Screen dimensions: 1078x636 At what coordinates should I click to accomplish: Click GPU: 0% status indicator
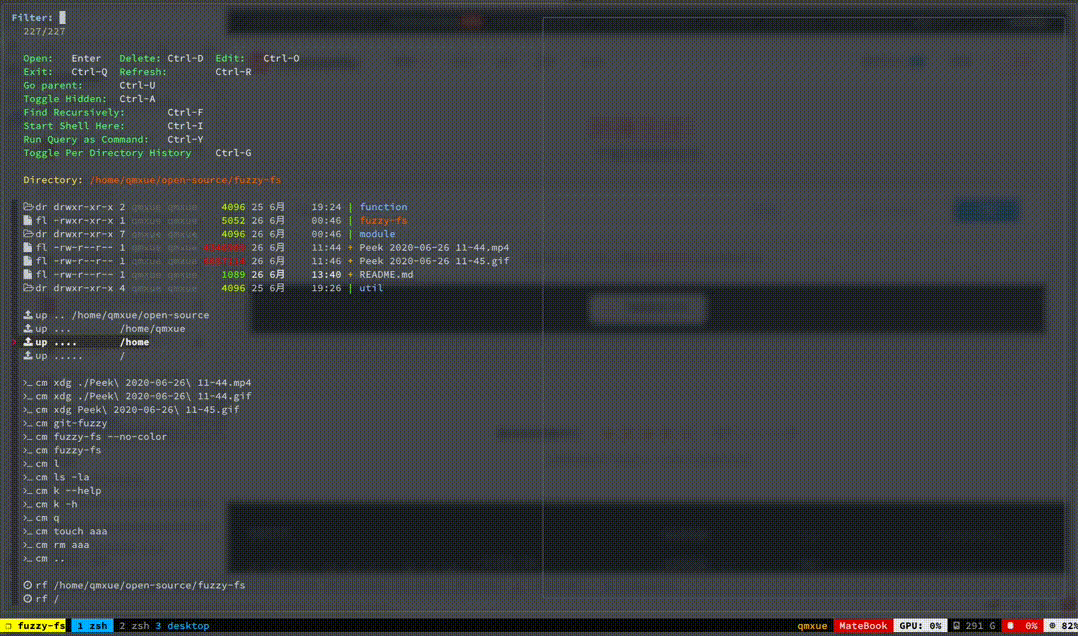pyautogui.click(x=921, y=626)
